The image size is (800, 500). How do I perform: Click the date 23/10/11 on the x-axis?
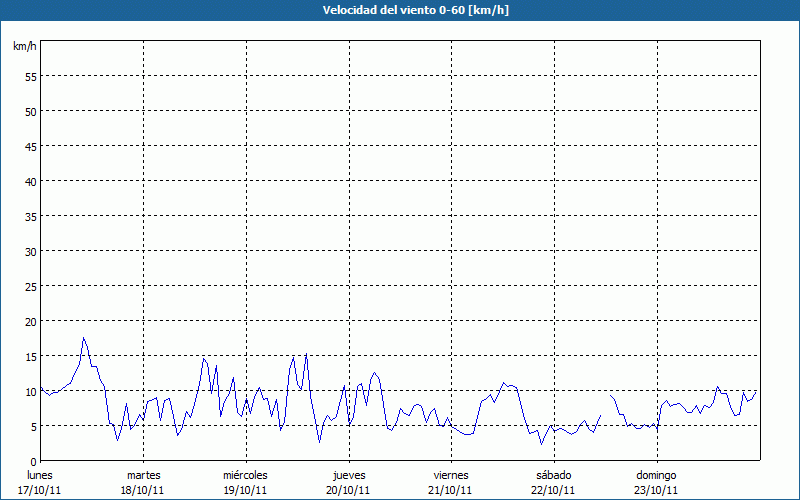[x=656, y=490]
